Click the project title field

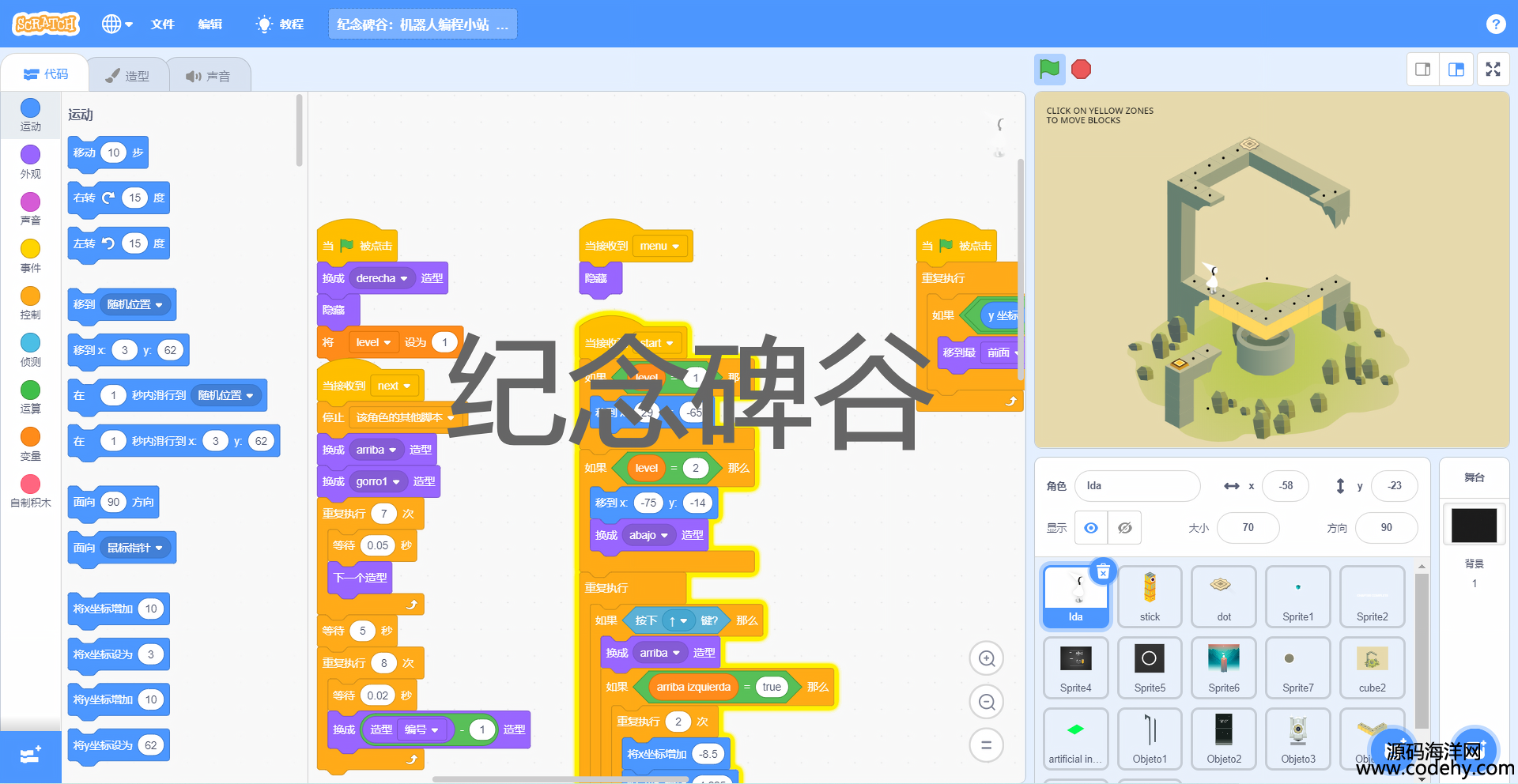423,24
